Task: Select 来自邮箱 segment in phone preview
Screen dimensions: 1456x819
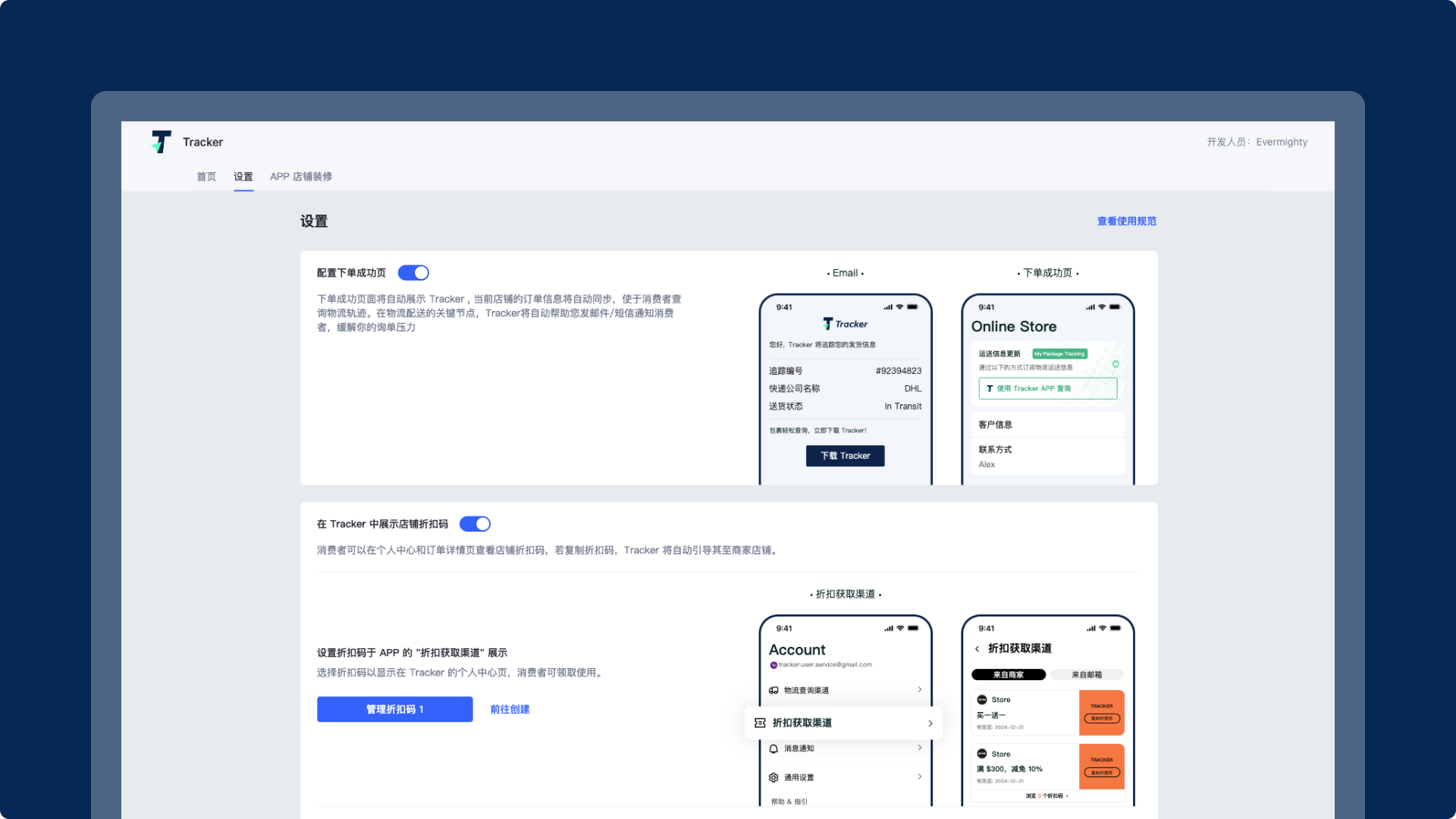Action: point(1086,674)
